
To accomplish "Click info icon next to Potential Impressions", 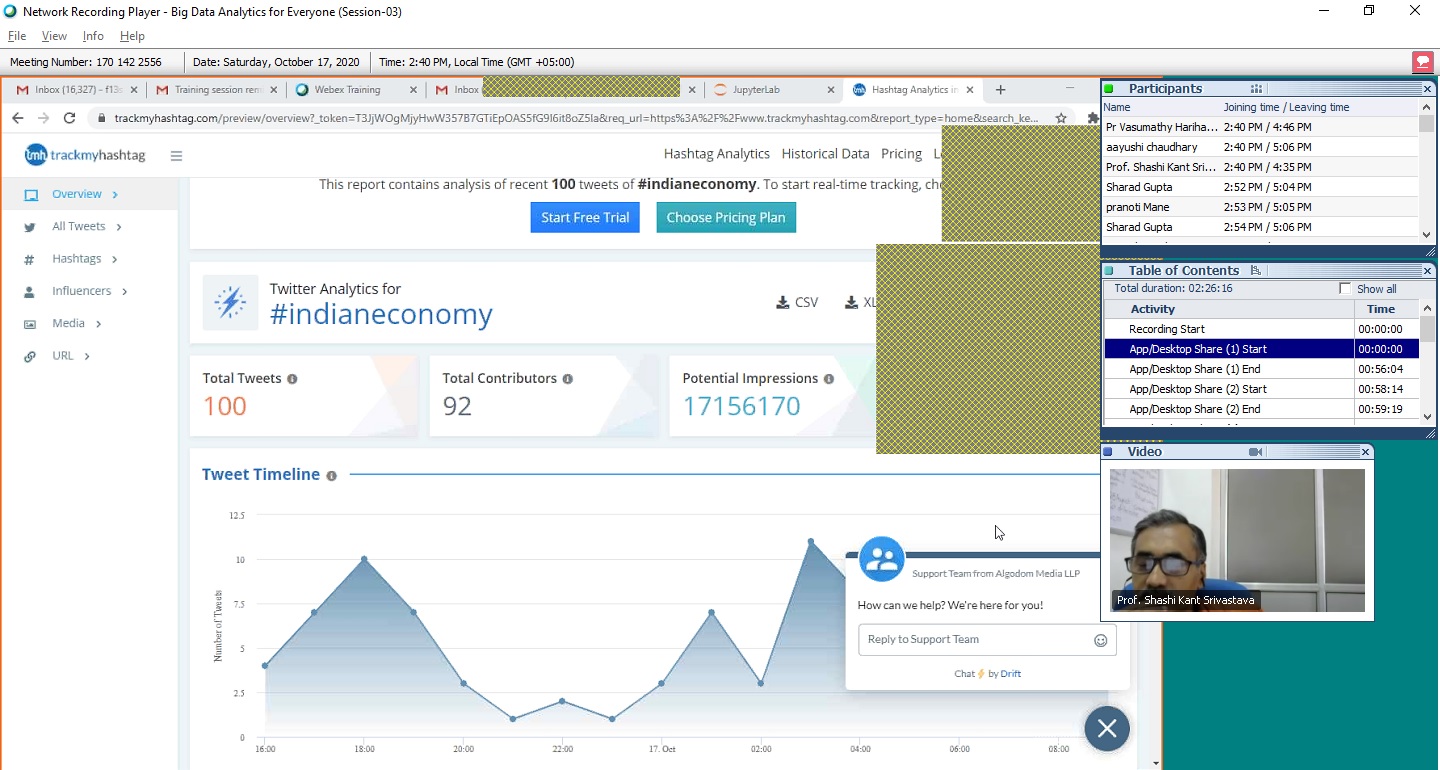I will [x=828, y=379].
